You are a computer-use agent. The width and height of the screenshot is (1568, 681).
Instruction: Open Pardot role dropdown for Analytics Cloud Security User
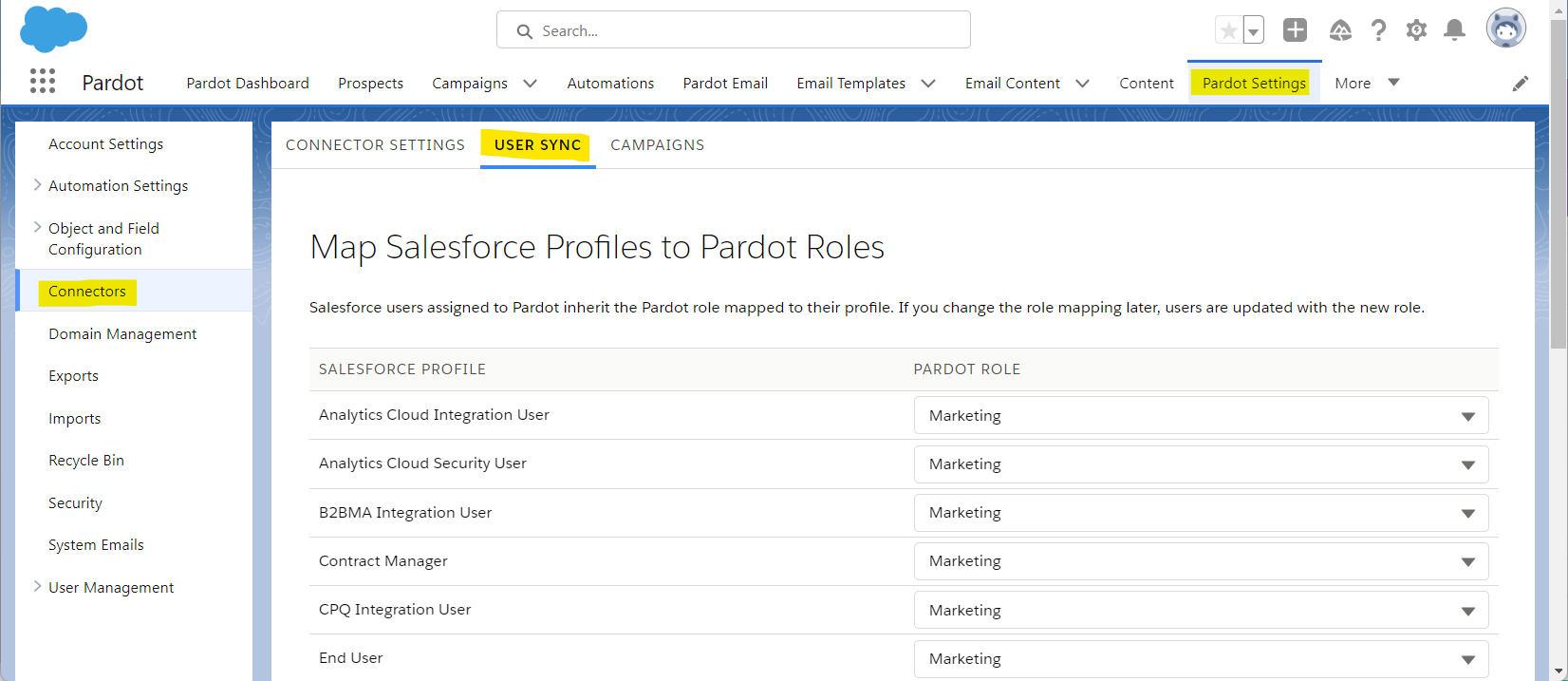pyautogui.click(x=1201, y=464)
